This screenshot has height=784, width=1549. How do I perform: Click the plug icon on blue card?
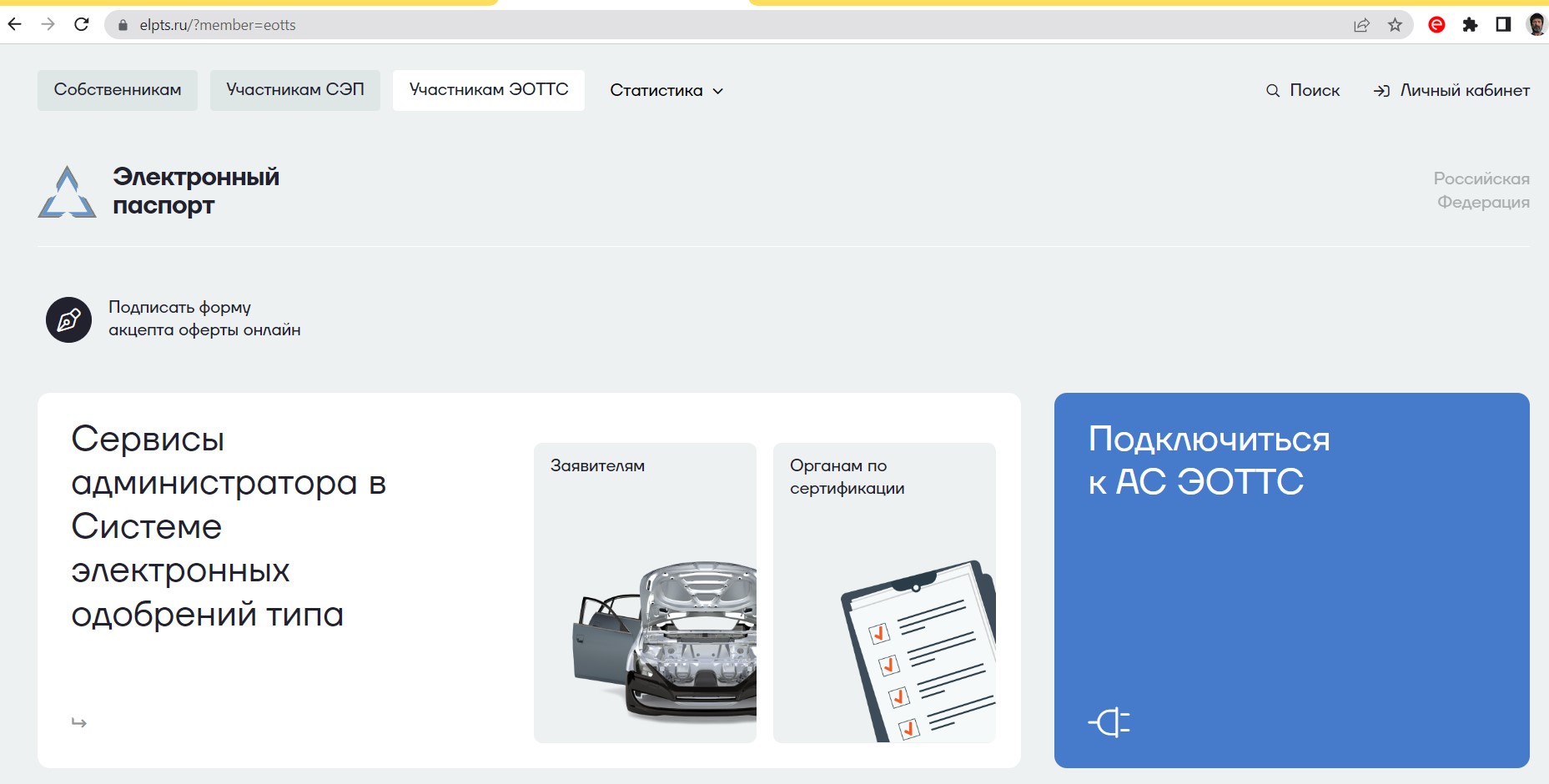[x=1109, y=722]
